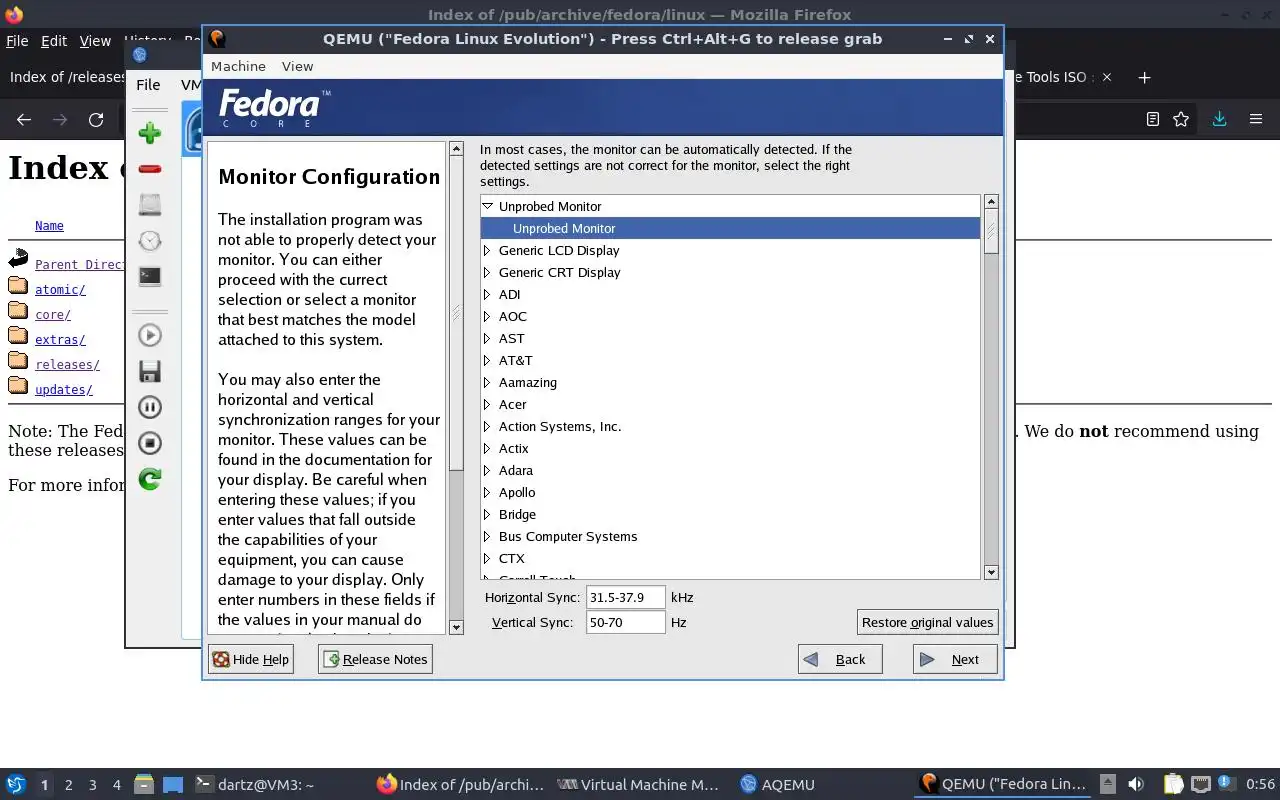Viewport: 1280px width, 800px height.
Task: Click the show desktop icon in taskbar
Action: point(172,784)
